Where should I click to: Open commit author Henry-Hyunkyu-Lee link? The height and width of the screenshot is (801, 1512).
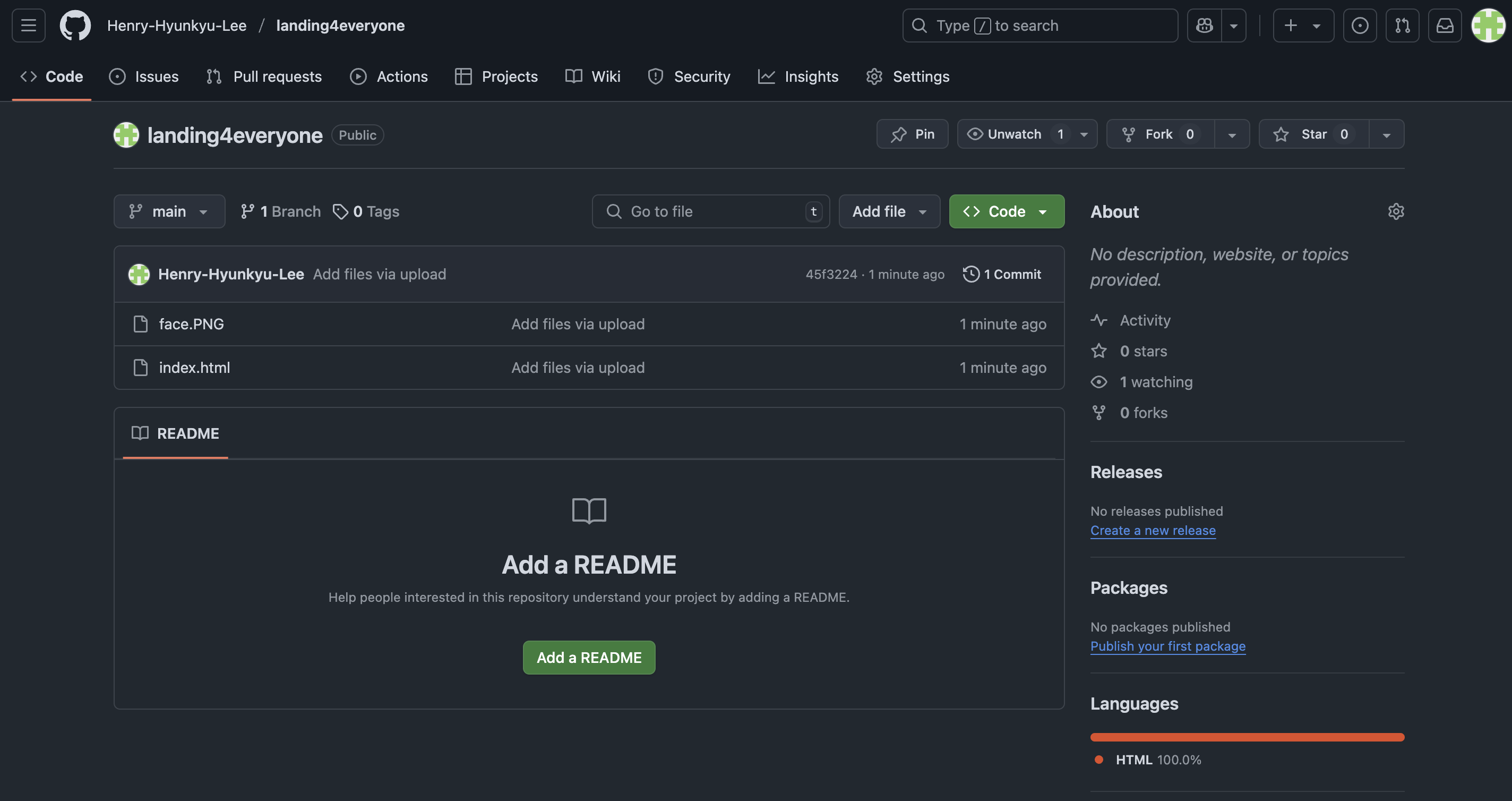click(231, 274)
